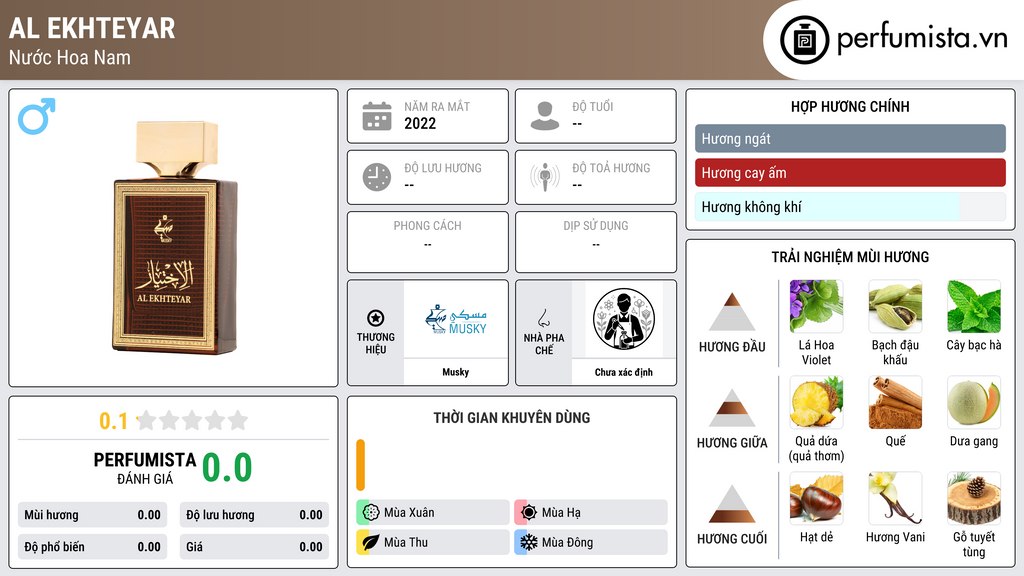Click the Dịp sử dụng field

click(596, 242)
